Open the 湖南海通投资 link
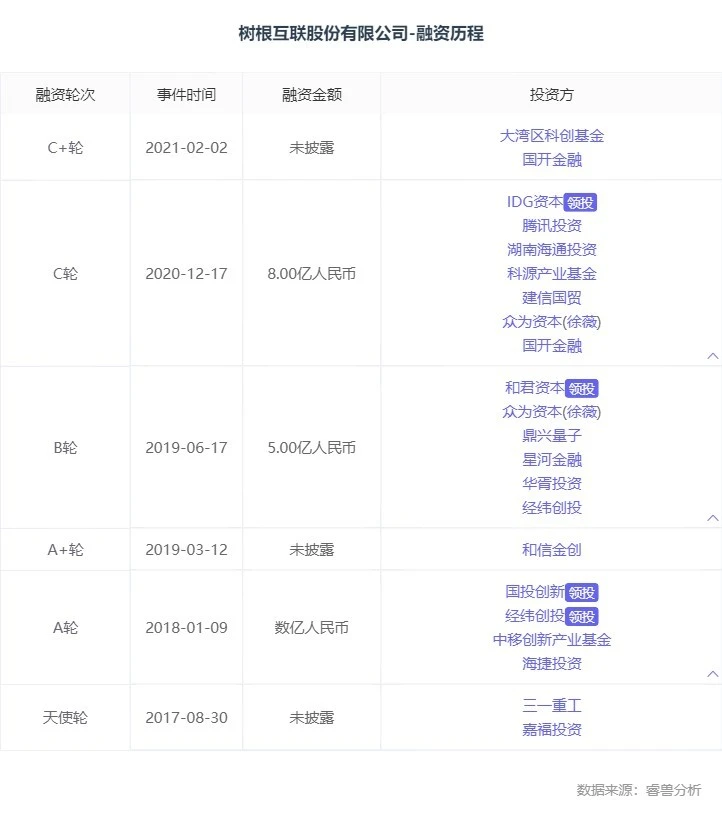This screenshot has height=828, width=722. (x=552, y=250)
